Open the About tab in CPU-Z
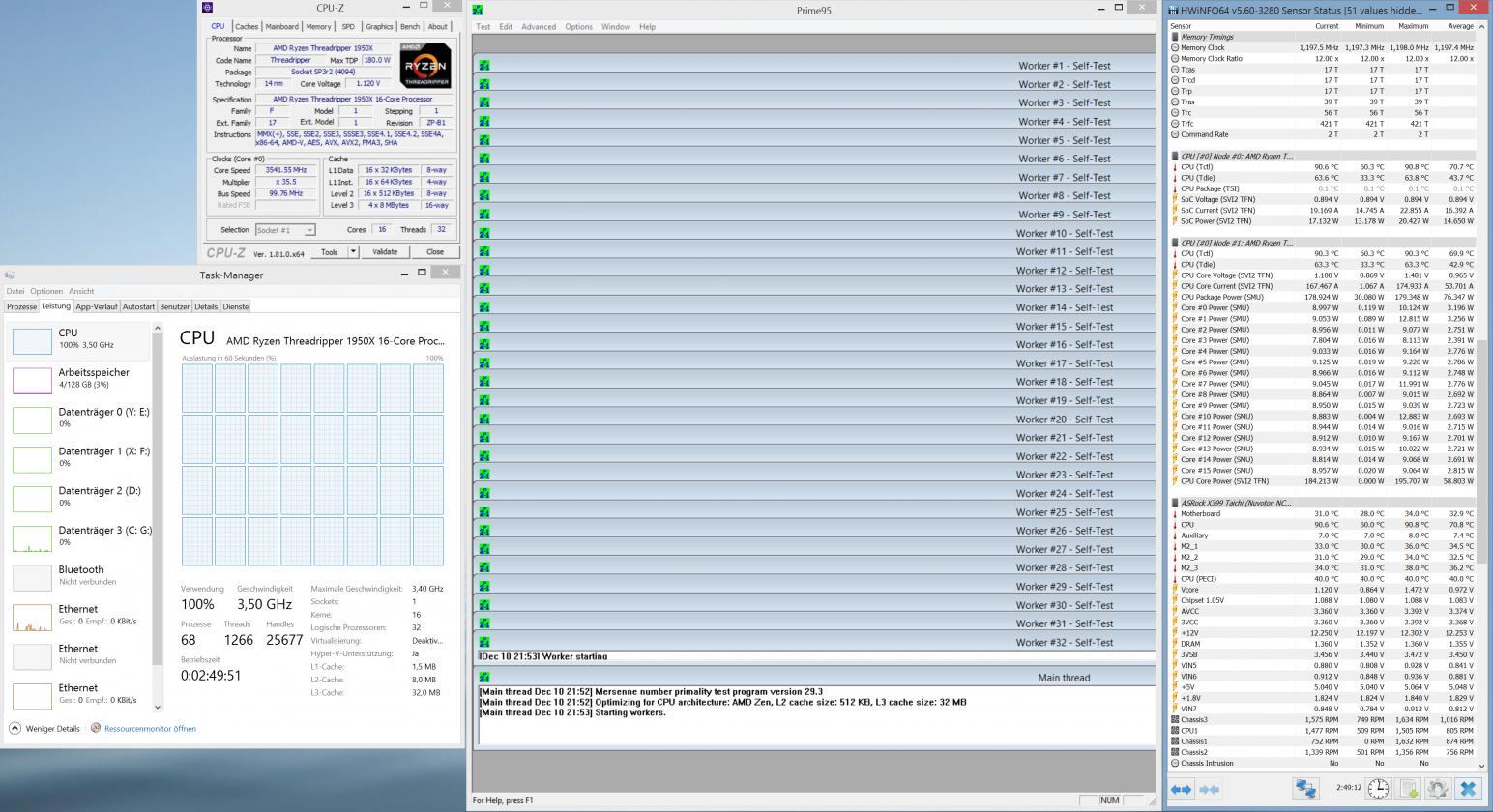Screen dimensions: 1493x812 438,27
